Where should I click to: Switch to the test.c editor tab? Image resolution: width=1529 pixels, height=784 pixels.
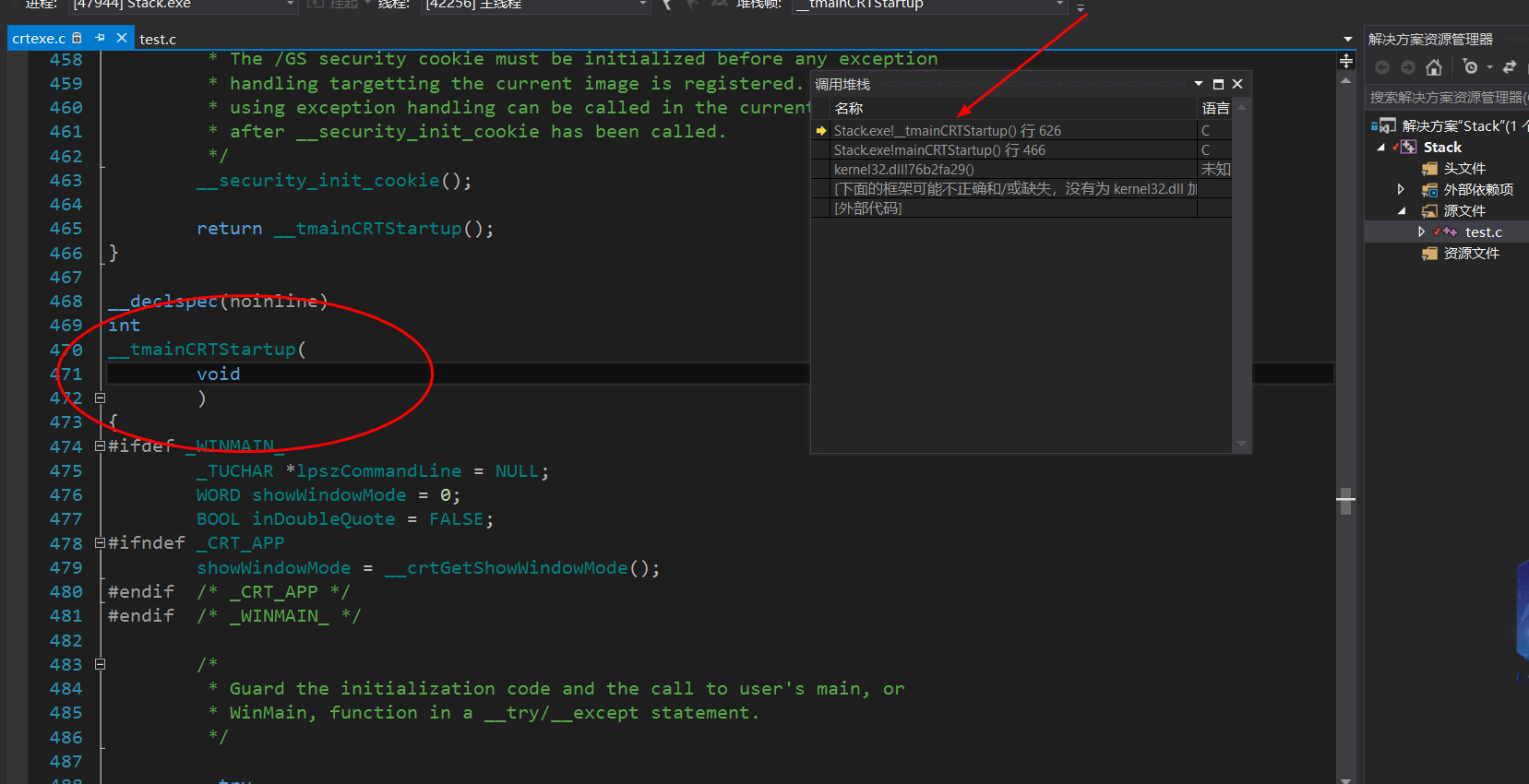coord(158,39)
